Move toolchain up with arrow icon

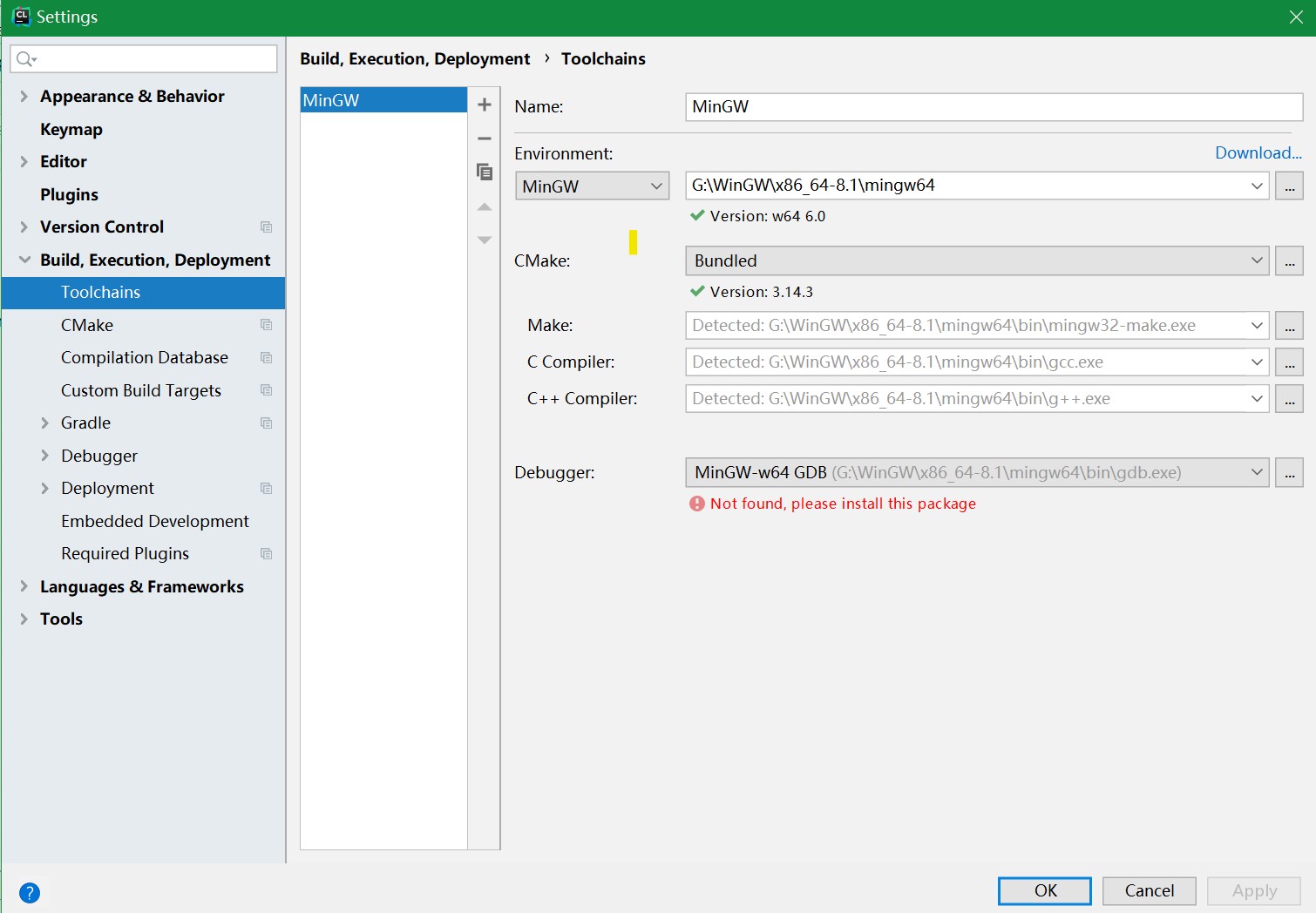pyautogui.click(x=485, y=206)
